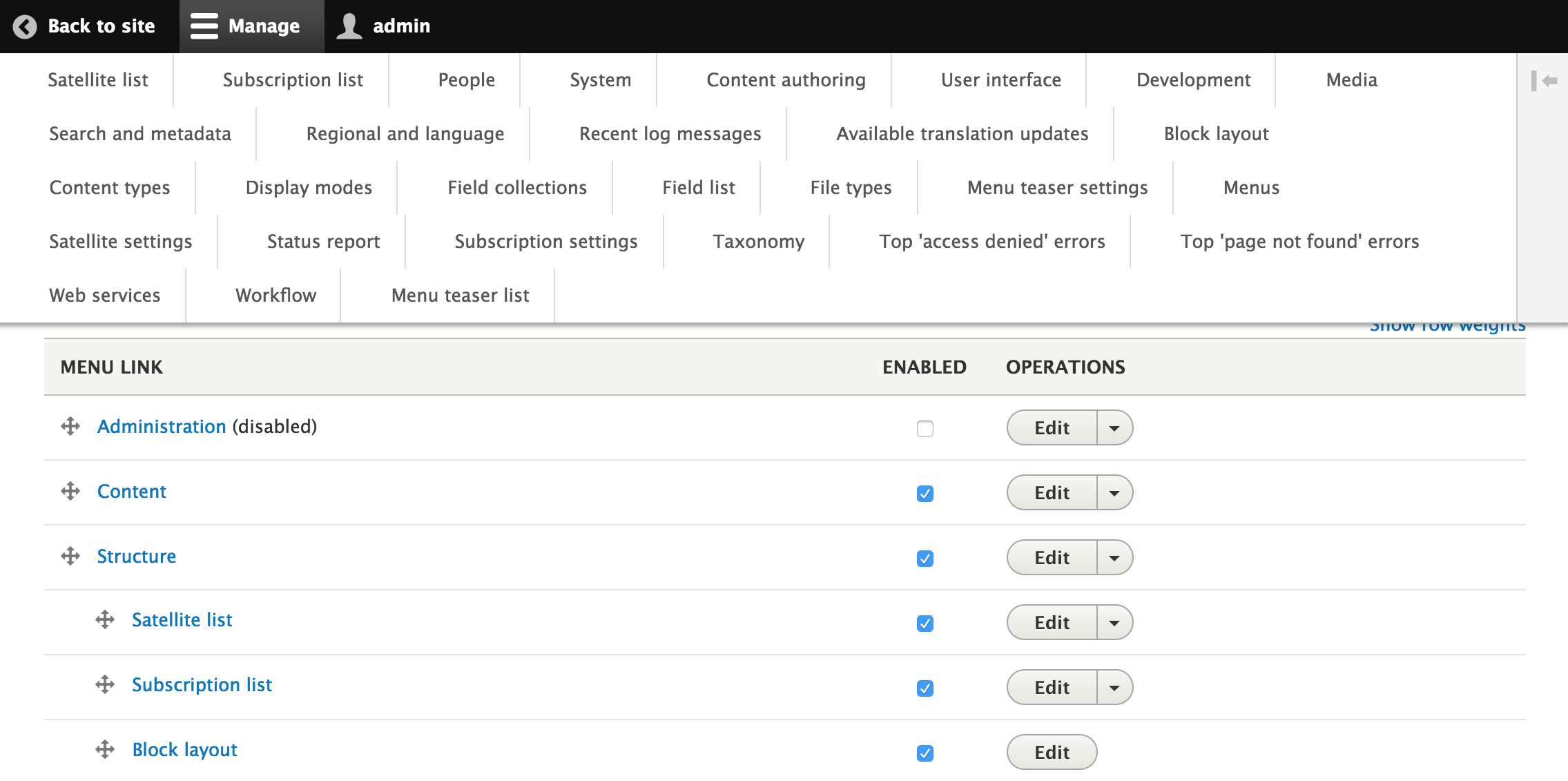Click Edit button for Block layout
Image resolution: width=1568 pixels, height=781 pixels.
click(x=1051, y=752)
